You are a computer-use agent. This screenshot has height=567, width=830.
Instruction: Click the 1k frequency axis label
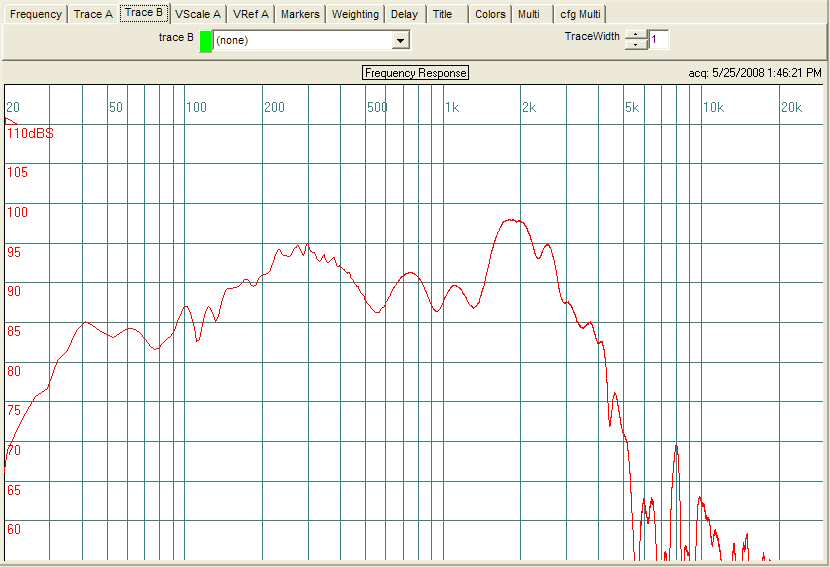click(x=452, y=107)
